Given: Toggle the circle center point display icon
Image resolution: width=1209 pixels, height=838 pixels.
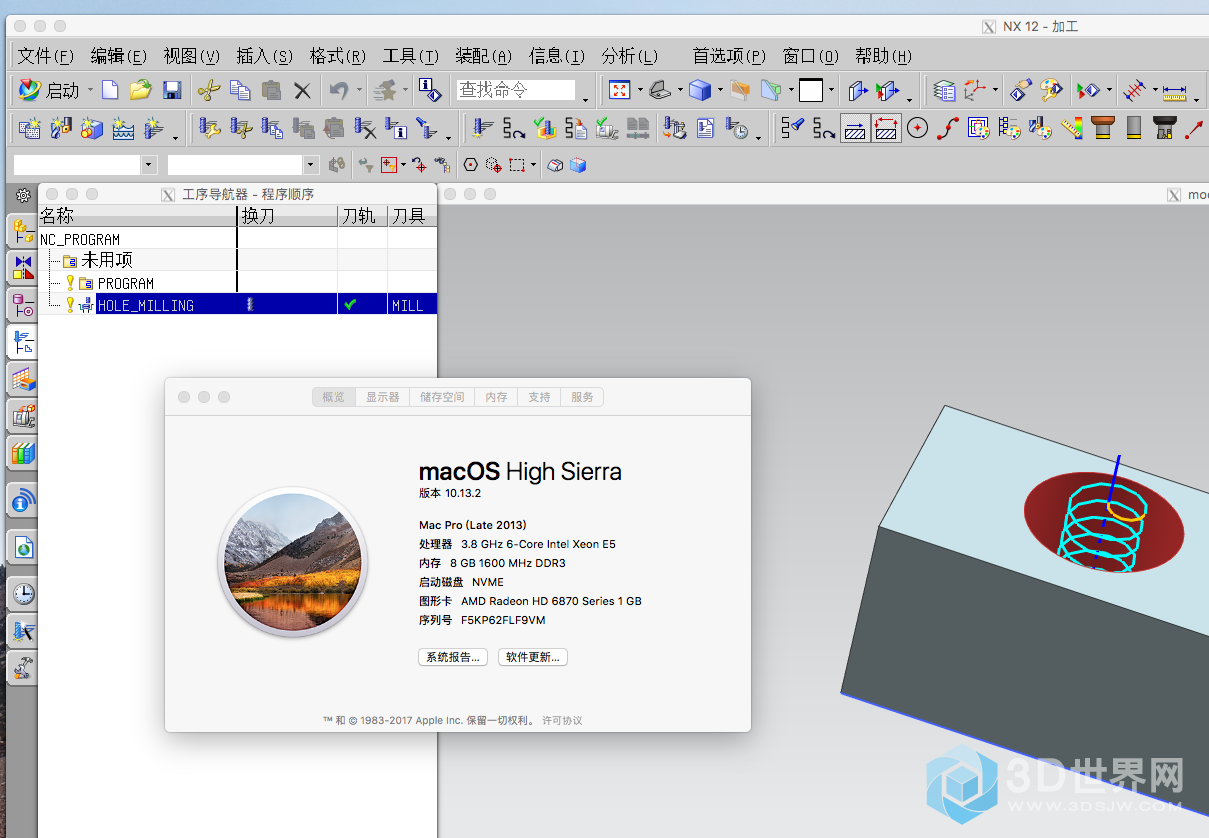Looking at the screenshot, I should click(917, 128).
